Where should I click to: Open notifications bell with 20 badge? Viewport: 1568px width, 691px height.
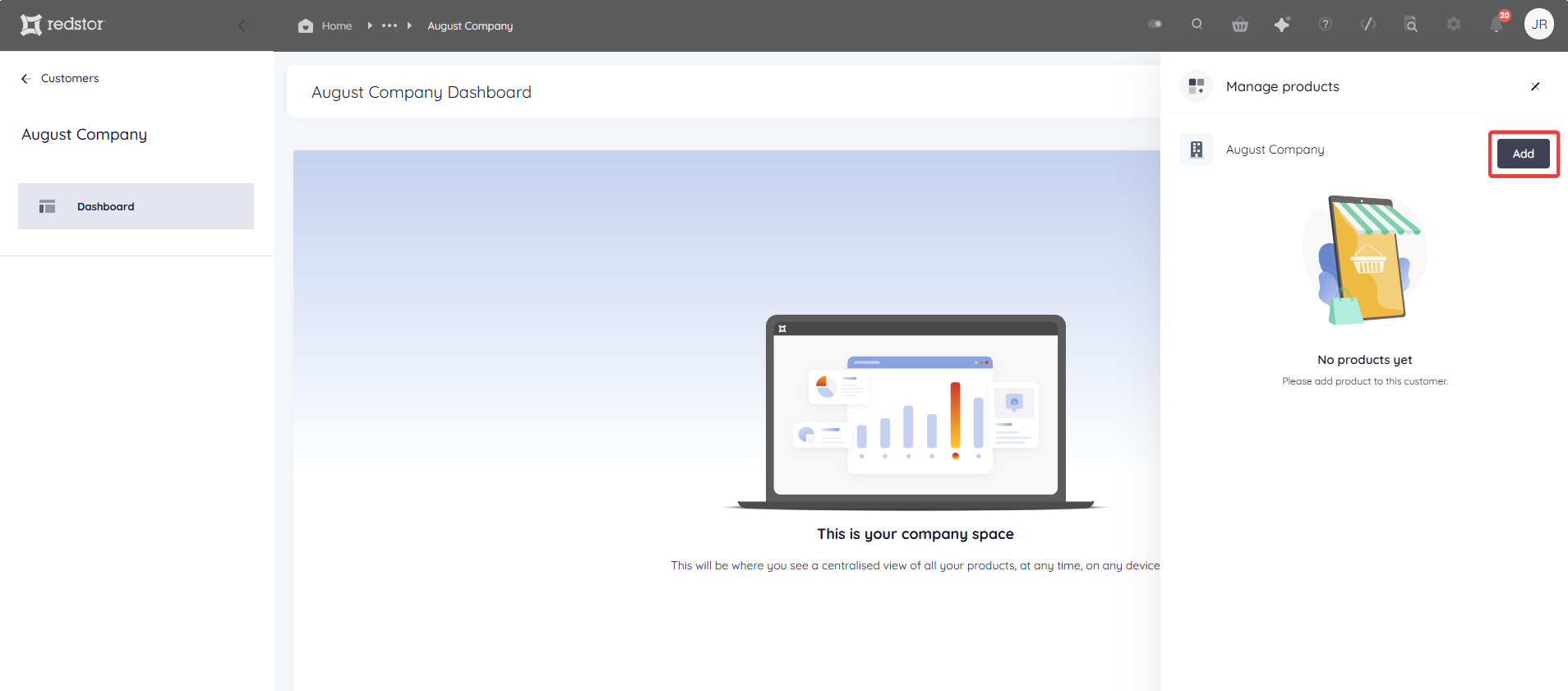point(1497,23)
